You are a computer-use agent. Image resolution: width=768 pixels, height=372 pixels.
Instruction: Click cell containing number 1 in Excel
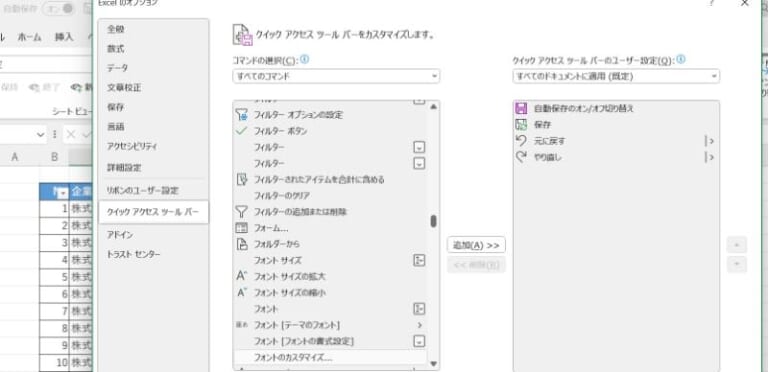pyautogui.click(x=54, y=209)
